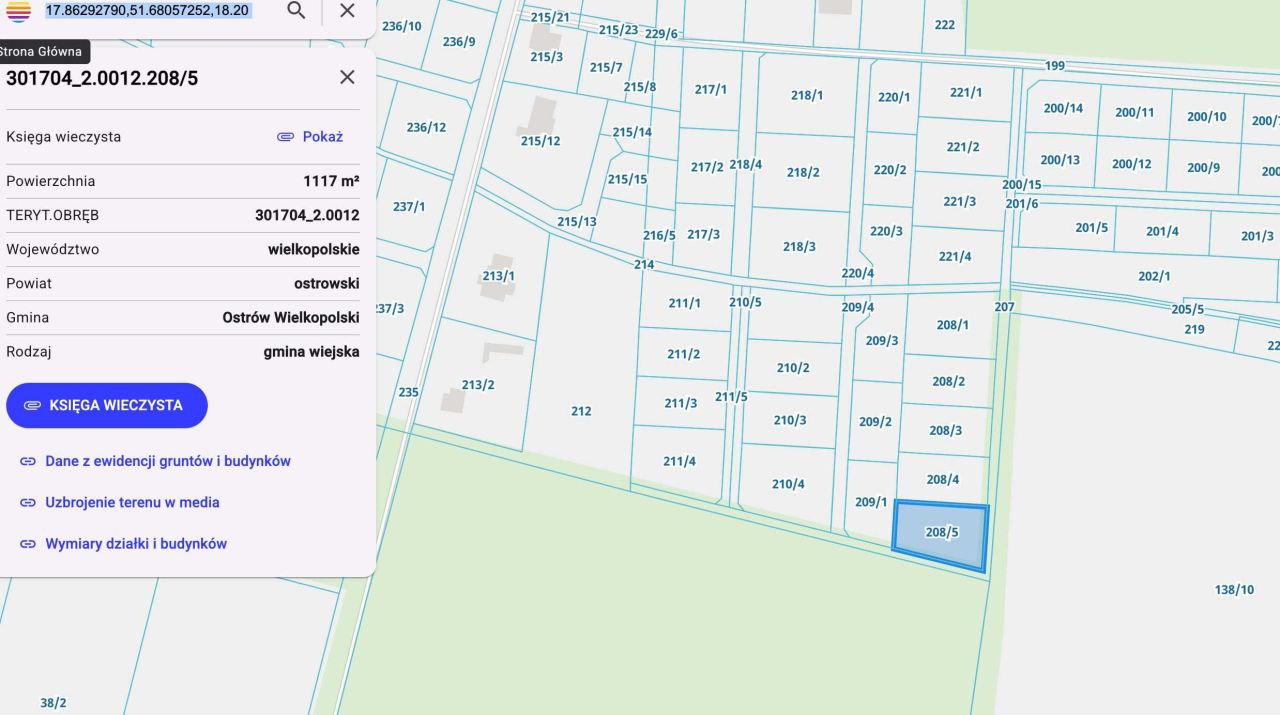1280x715 pixels.
Task: Select parcel 218/1 on the map
Action: tap(807, 95)
